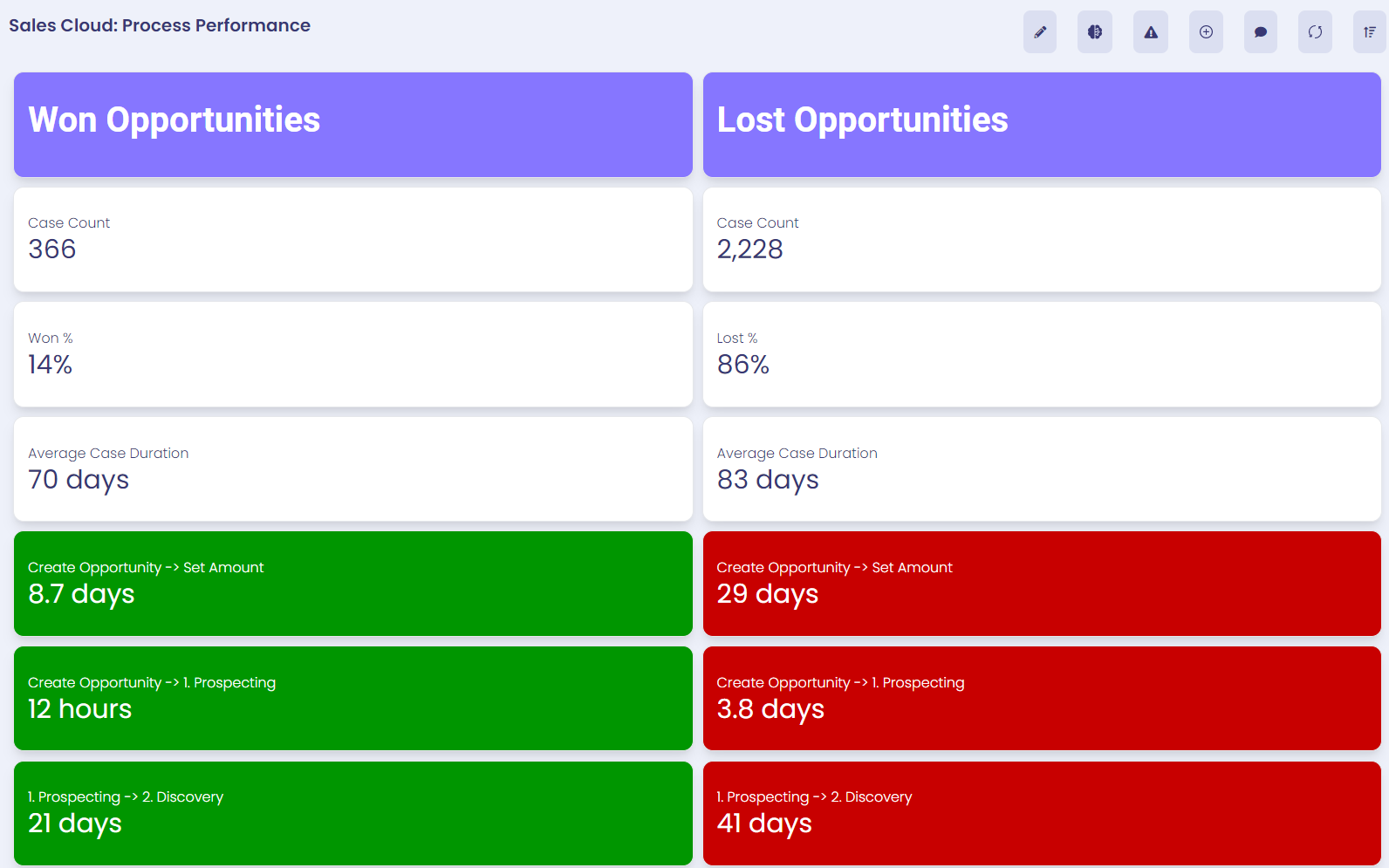Screen dimensions: 1389x868
Task: Click the Case Count 366 value
Action: [x=52, y=249]
